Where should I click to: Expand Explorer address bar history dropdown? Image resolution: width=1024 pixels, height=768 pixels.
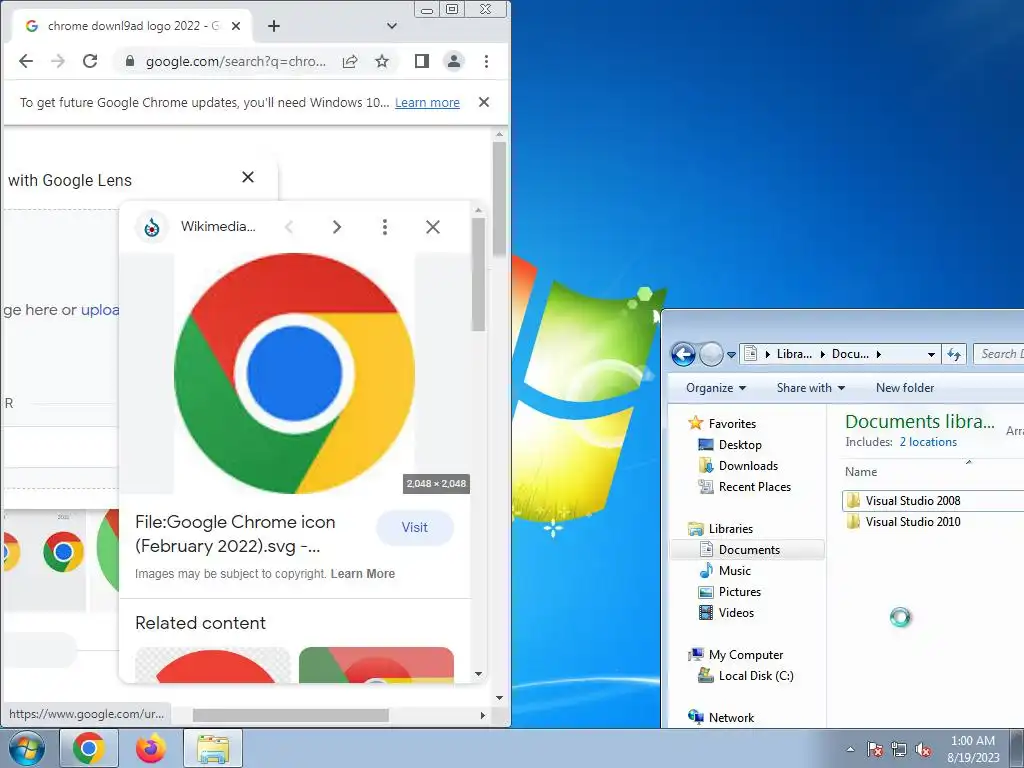(931, 355)
